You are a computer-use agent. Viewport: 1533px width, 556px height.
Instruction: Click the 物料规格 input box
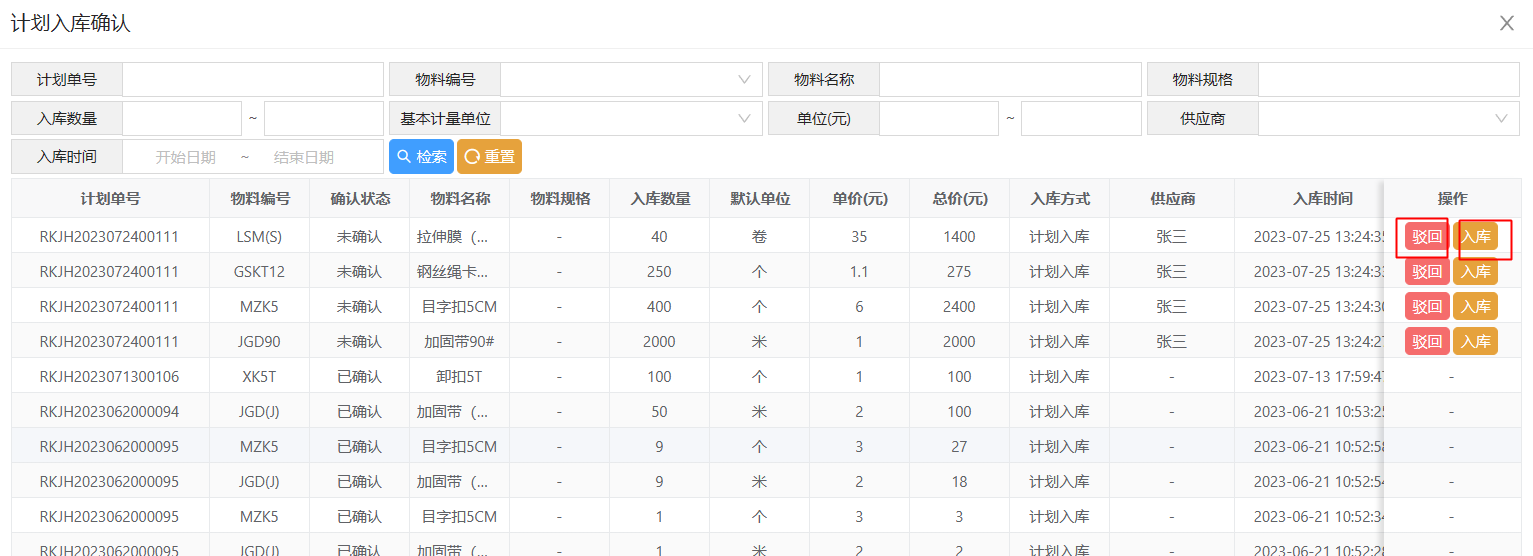pyautogui.click(x=1388, y=80)
